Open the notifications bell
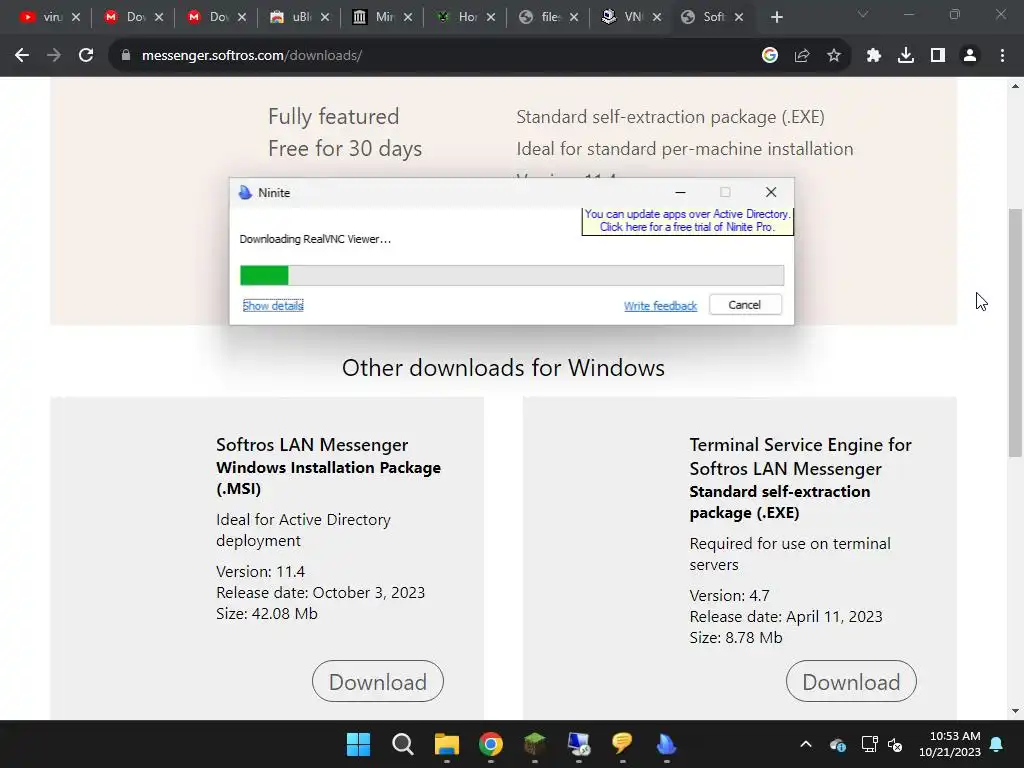The image size is (1024, 768). click(x=997, y=744)
